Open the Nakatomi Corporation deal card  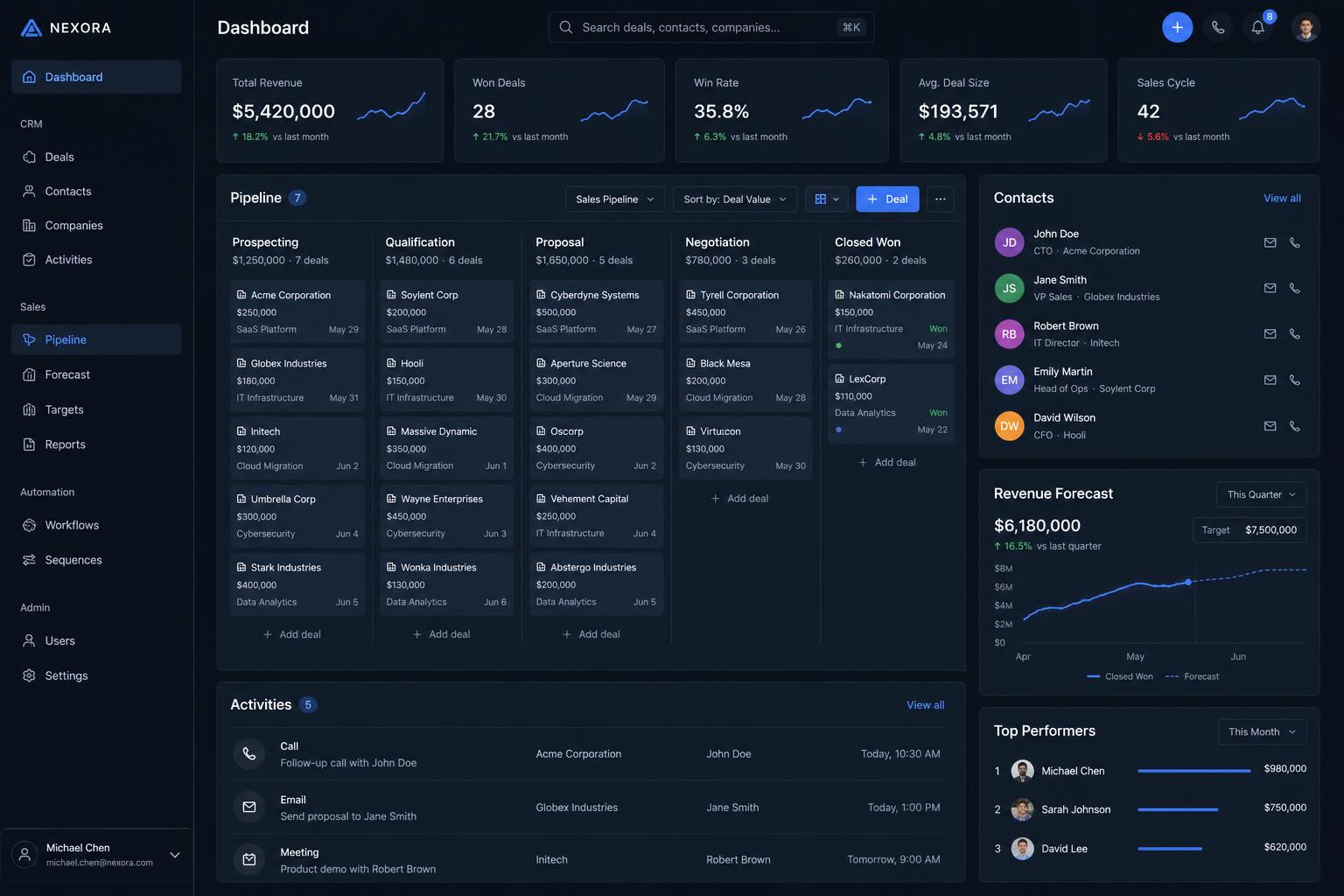891,319
